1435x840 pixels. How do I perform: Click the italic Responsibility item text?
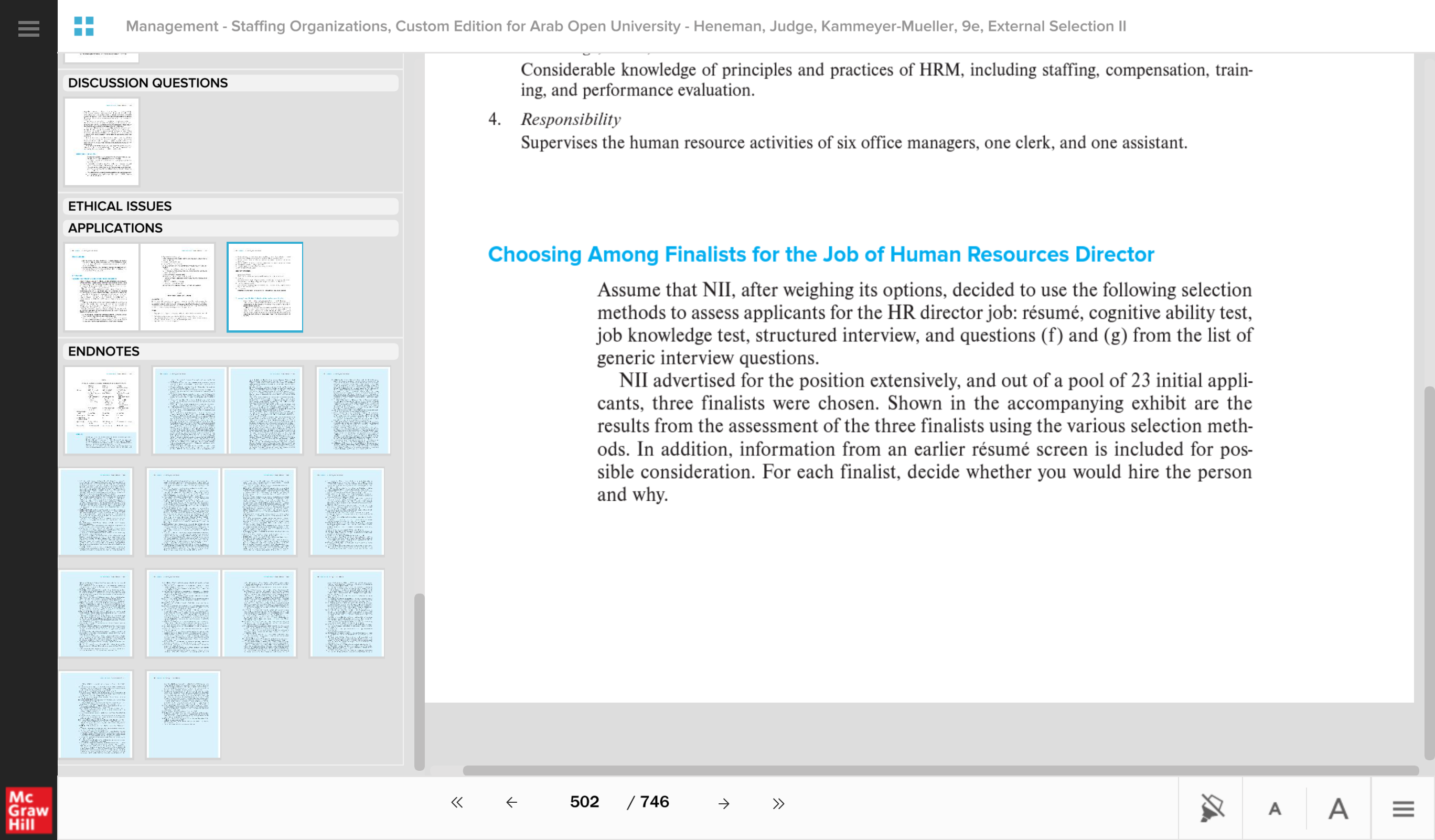571,119
